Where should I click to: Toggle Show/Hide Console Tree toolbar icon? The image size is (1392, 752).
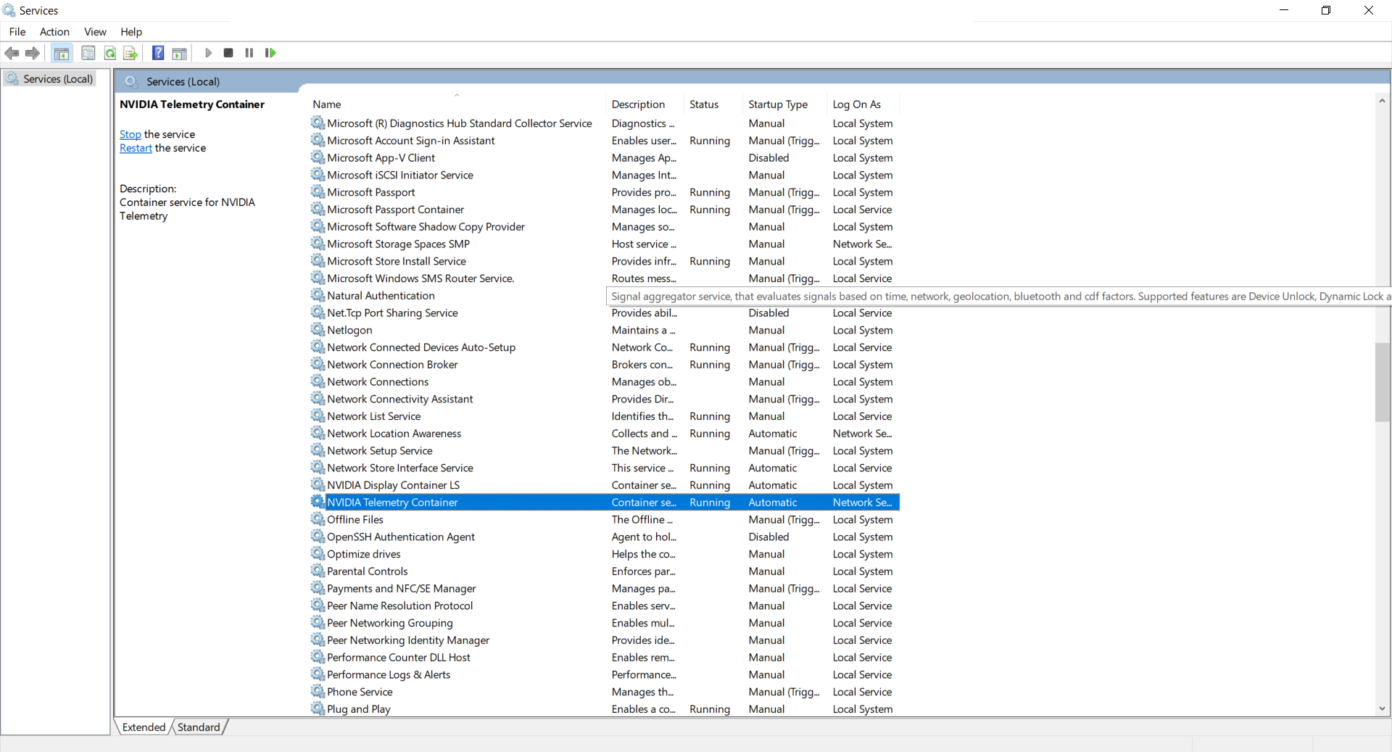[62, 53]
